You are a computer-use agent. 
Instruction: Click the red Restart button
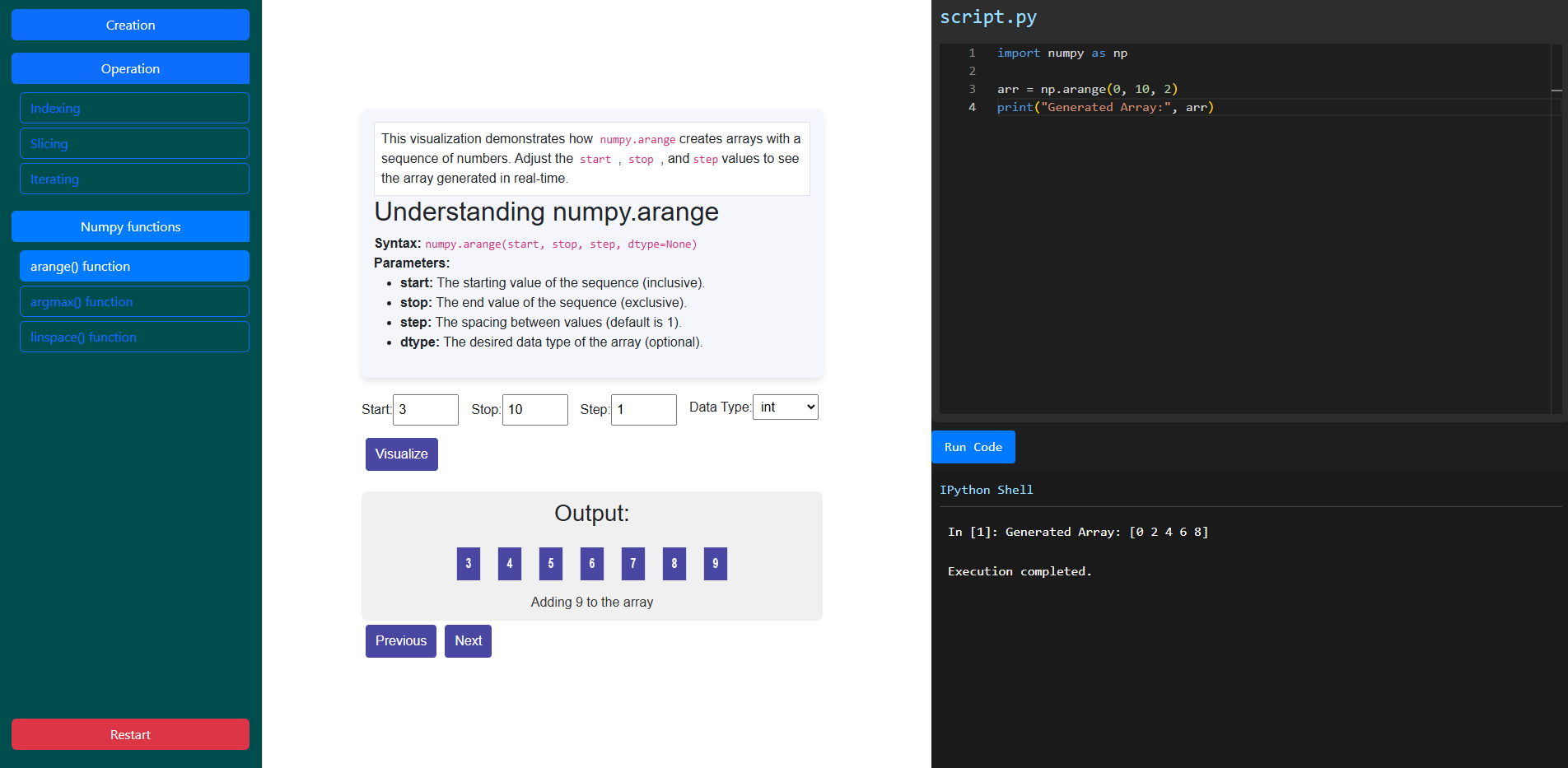click(x=130, y=734)
